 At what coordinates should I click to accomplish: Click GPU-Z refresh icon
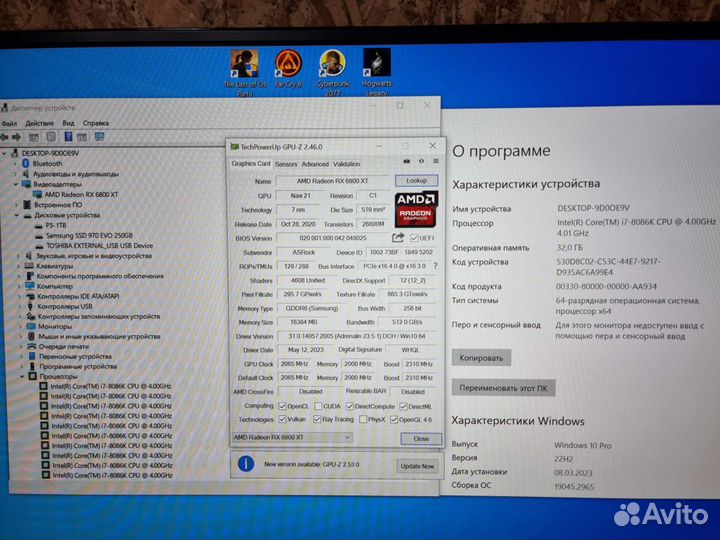click(x=422, y=161)
